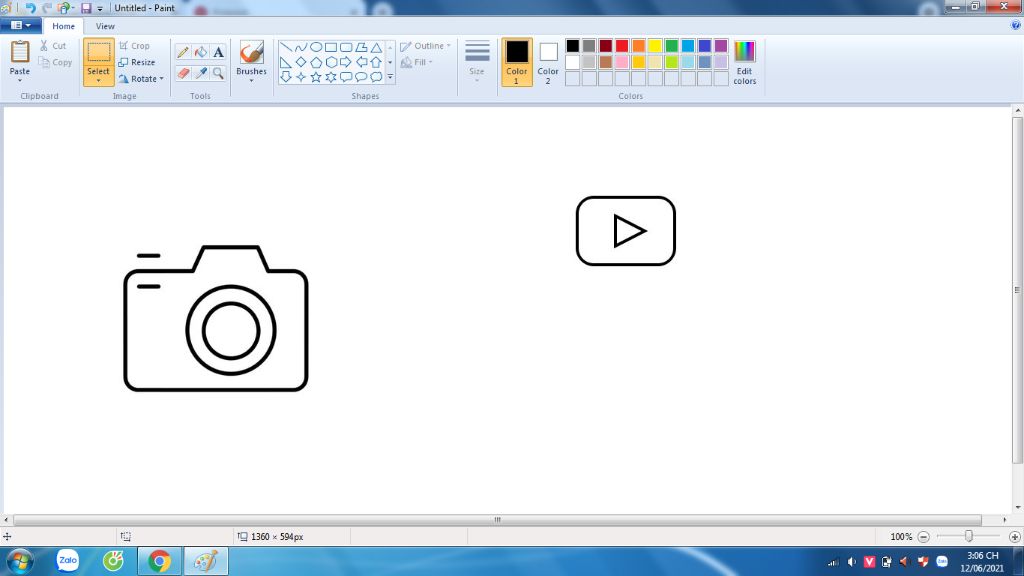Choose the Rounded rectangular callout shape

tap(346, 77)
